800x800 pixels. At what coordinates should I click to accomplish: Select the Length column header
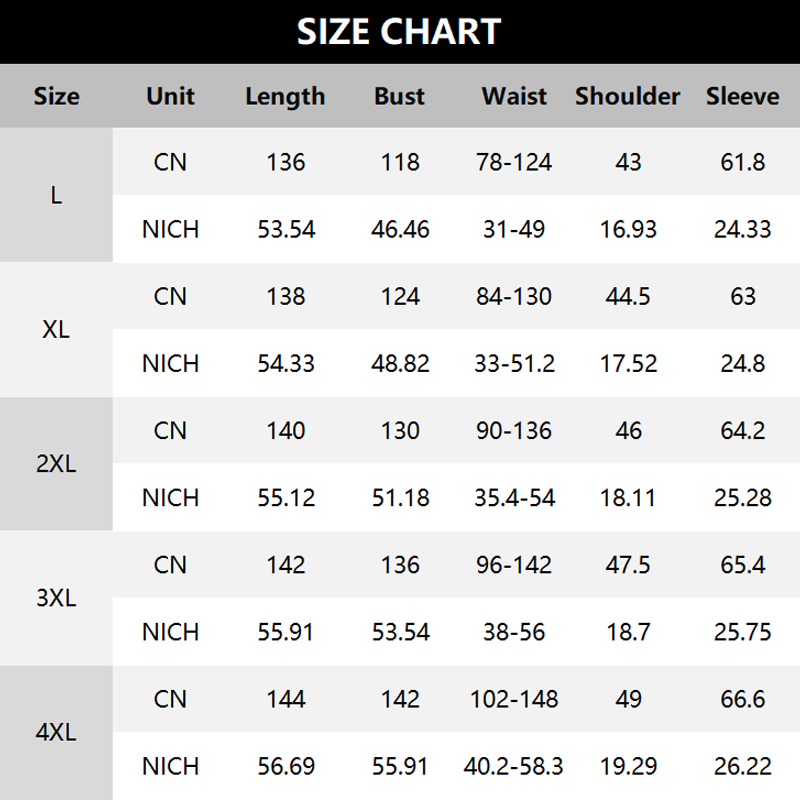point(285,96)
